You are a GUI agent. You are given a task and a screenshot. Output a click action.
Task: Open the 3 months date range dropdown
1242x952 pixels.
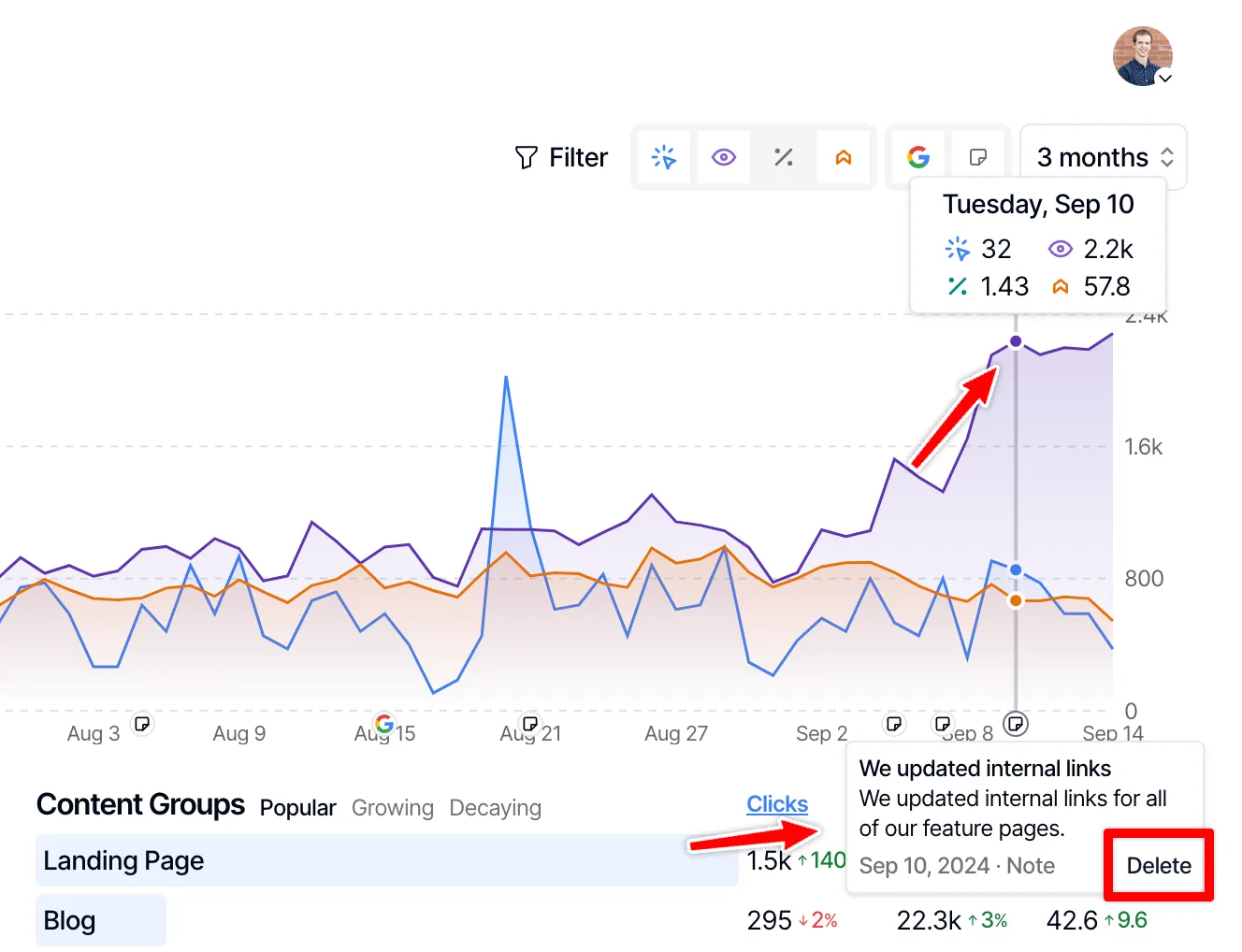[x=1104, y=157]
